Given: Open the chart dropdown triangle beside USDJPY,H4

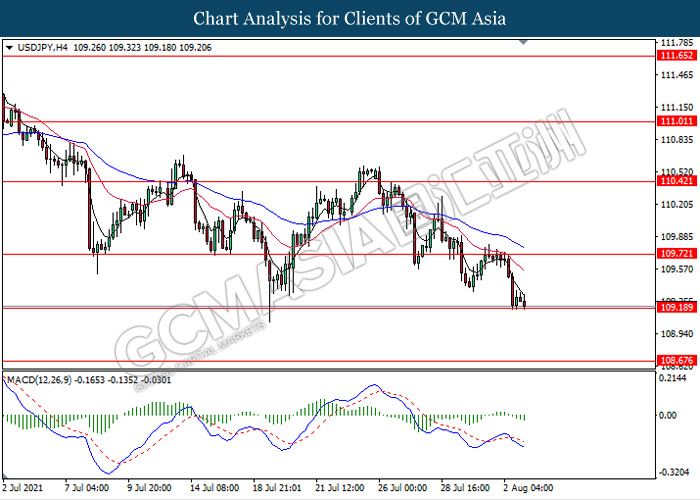Looking at the screenshot, I should pos(9,48).
